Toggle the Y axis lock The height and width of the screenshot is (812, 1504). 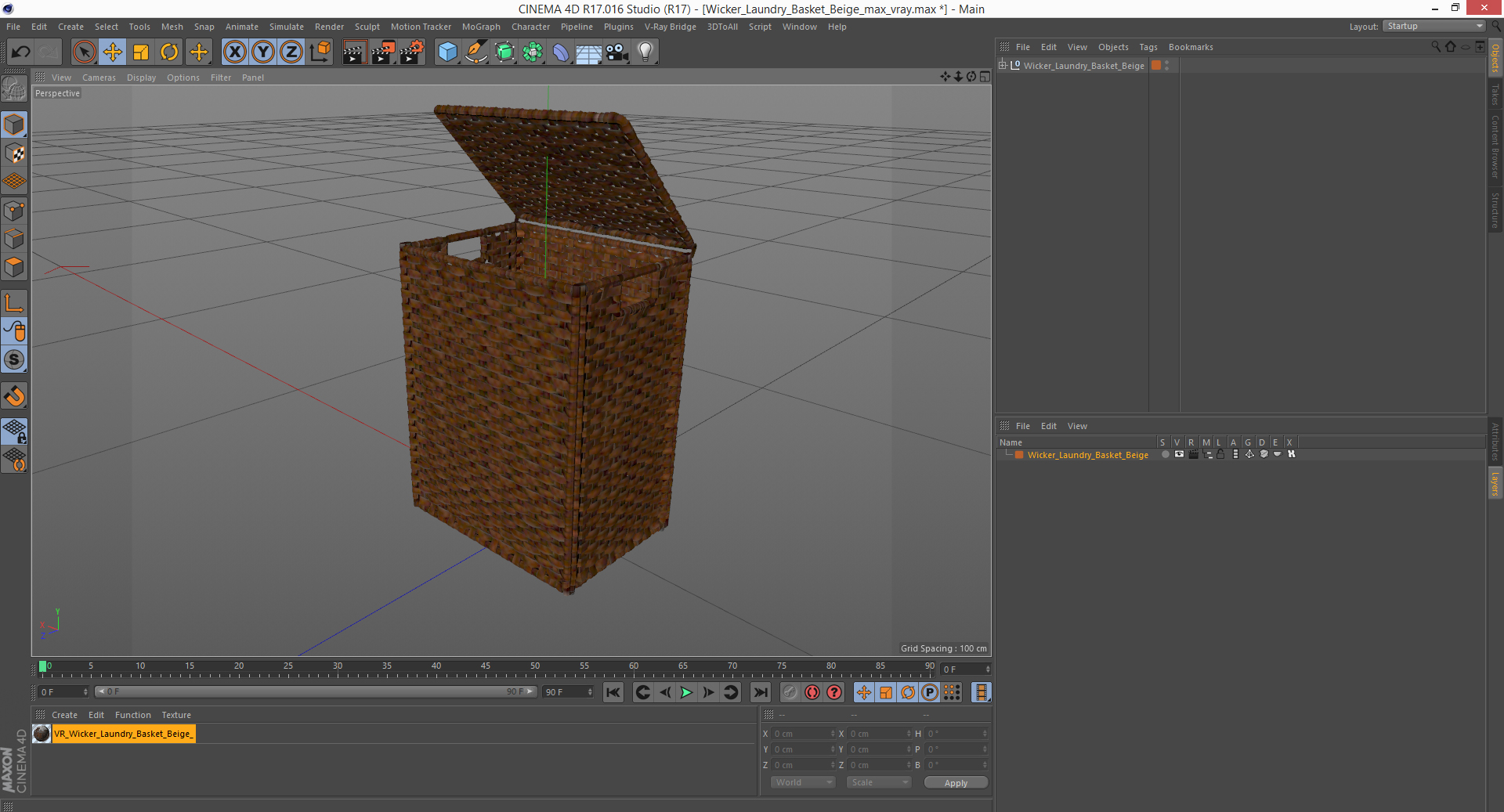(263, 52)
